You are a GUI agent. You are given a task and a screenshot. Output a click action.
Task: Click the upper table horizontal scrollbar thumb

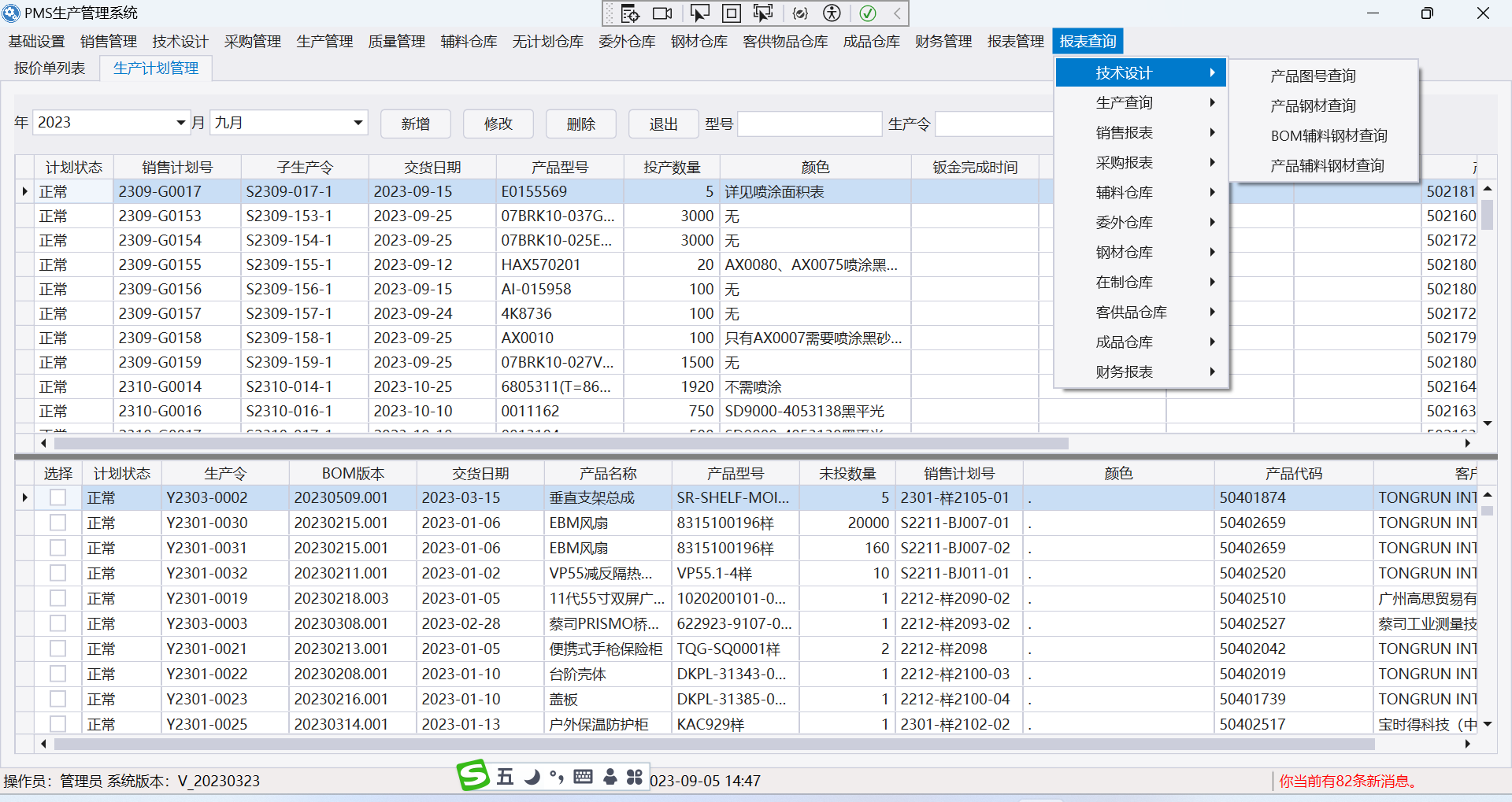point(561,443)
